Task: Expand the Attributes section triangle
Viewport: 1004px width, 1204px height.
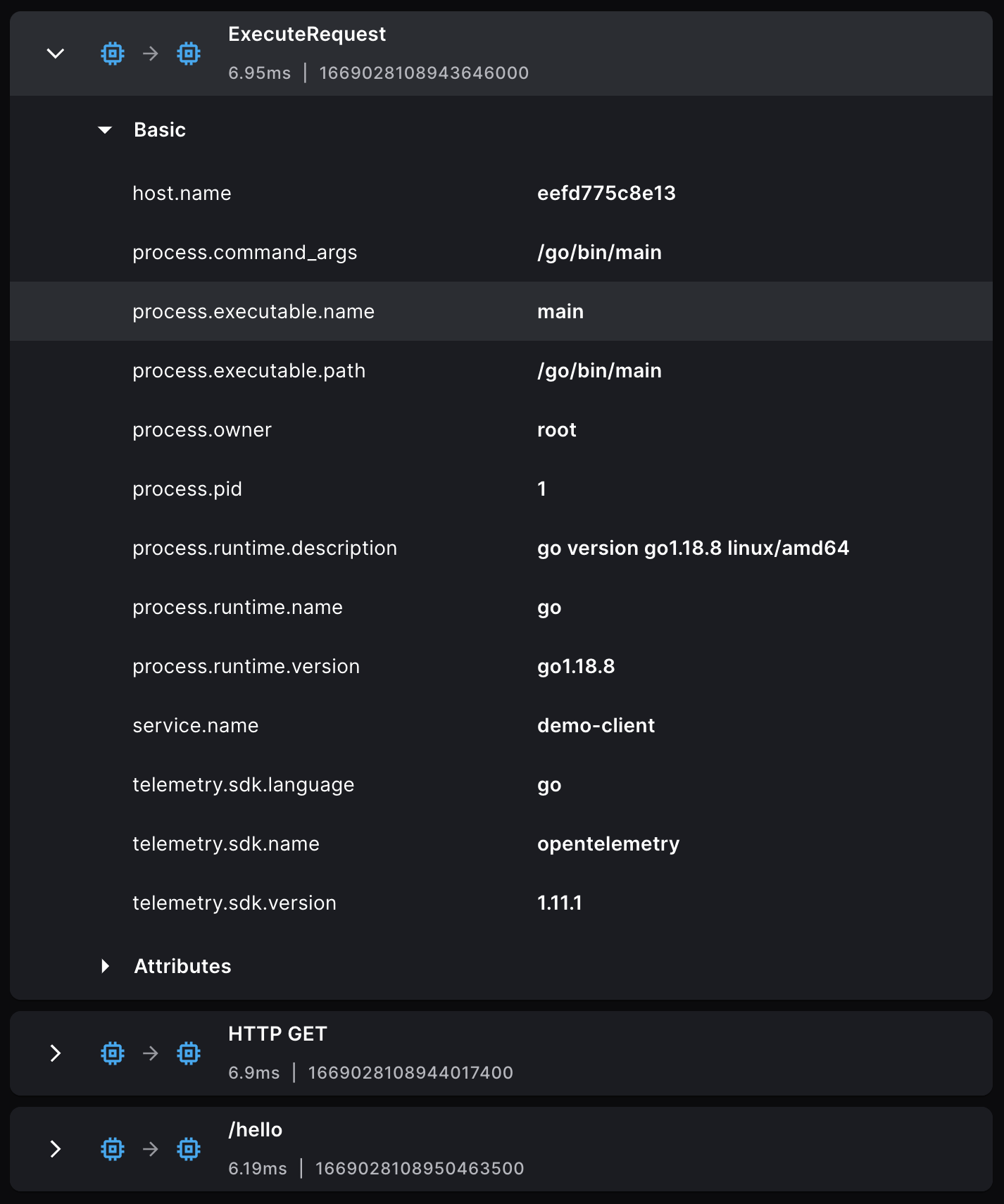Action: [x=105, y=966]
